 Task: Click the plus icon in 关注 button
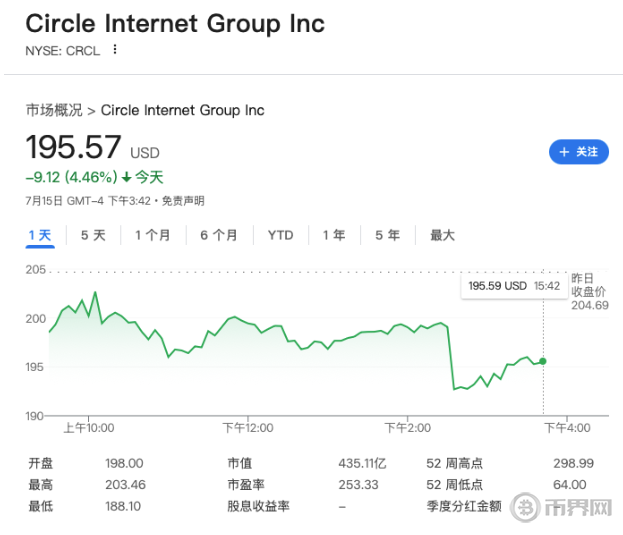click(564, 152)
